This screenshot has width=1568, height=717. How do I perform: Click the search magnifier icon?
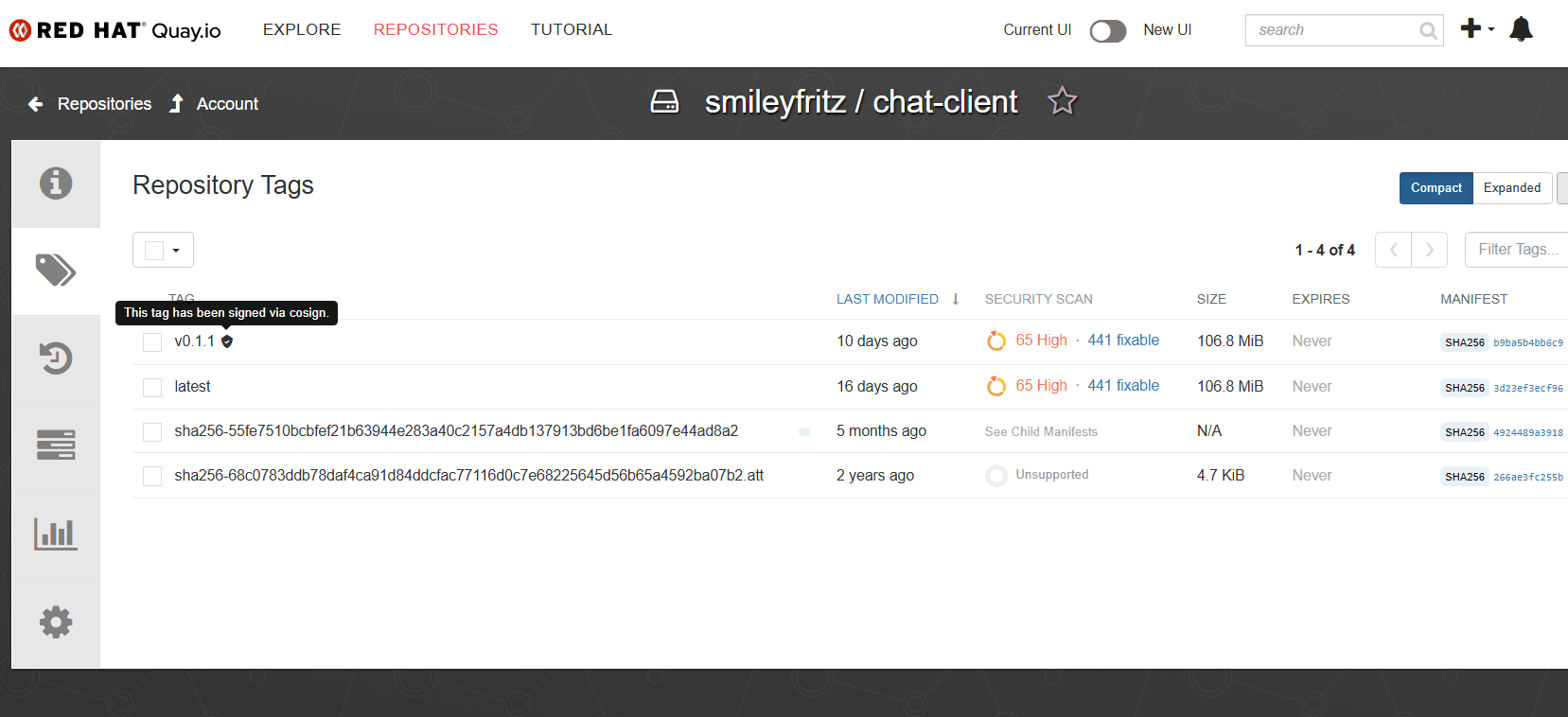click(1428, 31)
